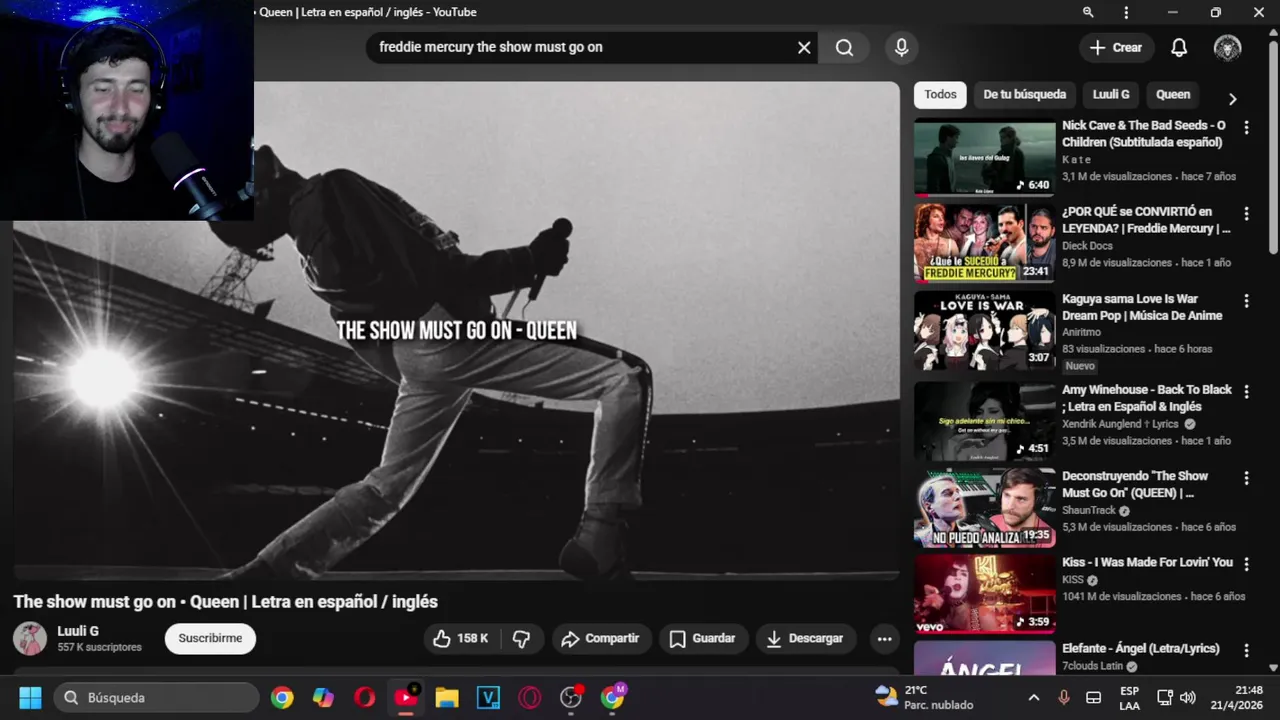This screenshot has height=720, width=1280.
Task: Open File Explorer from the taskbar
Action: click(447, 697)
